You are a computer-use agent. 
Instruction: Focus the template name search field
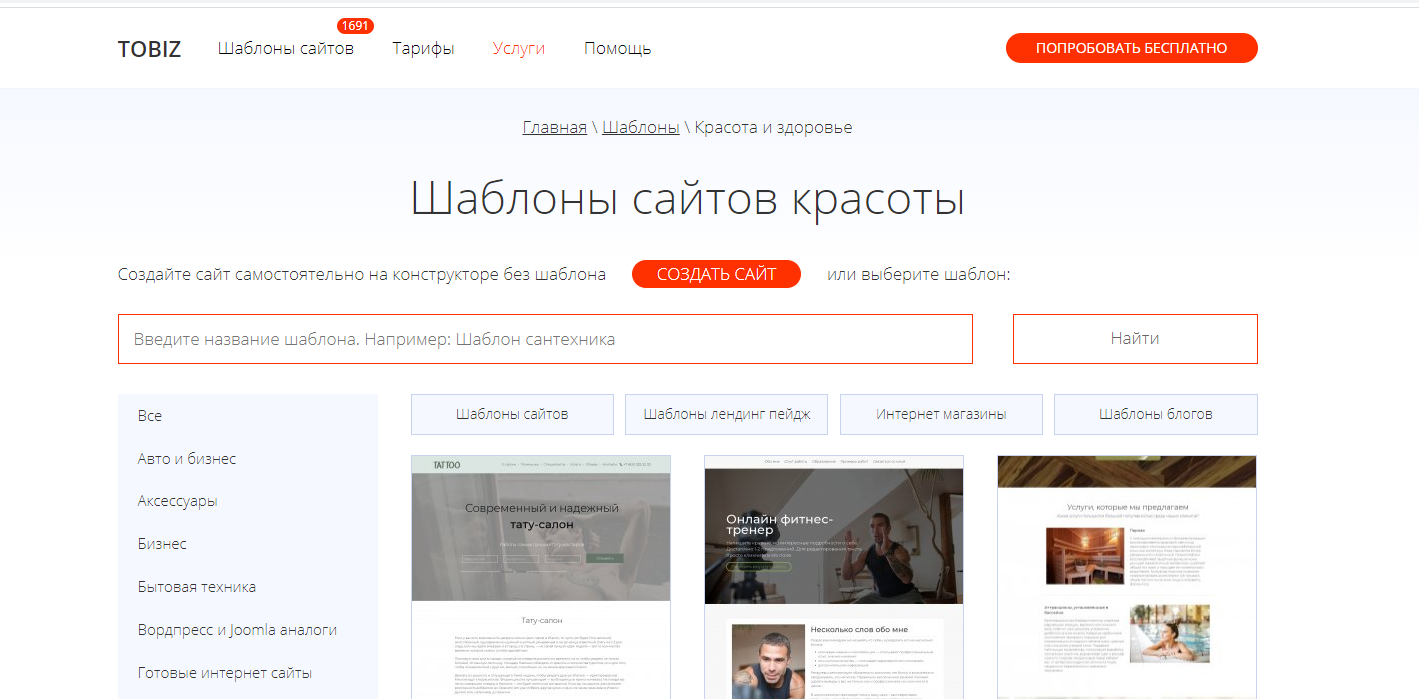pos(545,339)
